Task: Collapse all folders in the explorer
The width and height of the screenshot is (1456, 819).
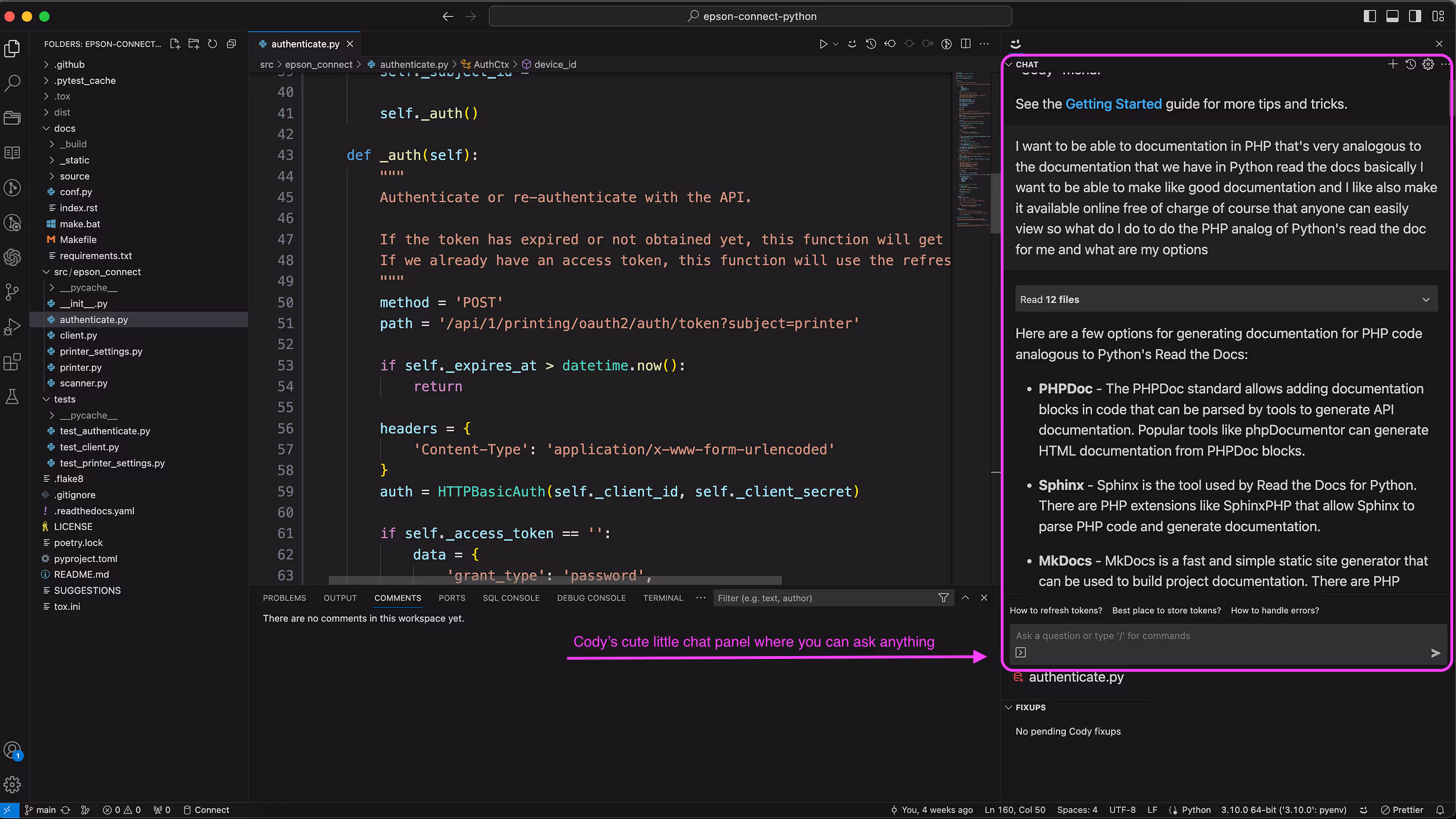Action: [231, 44]
